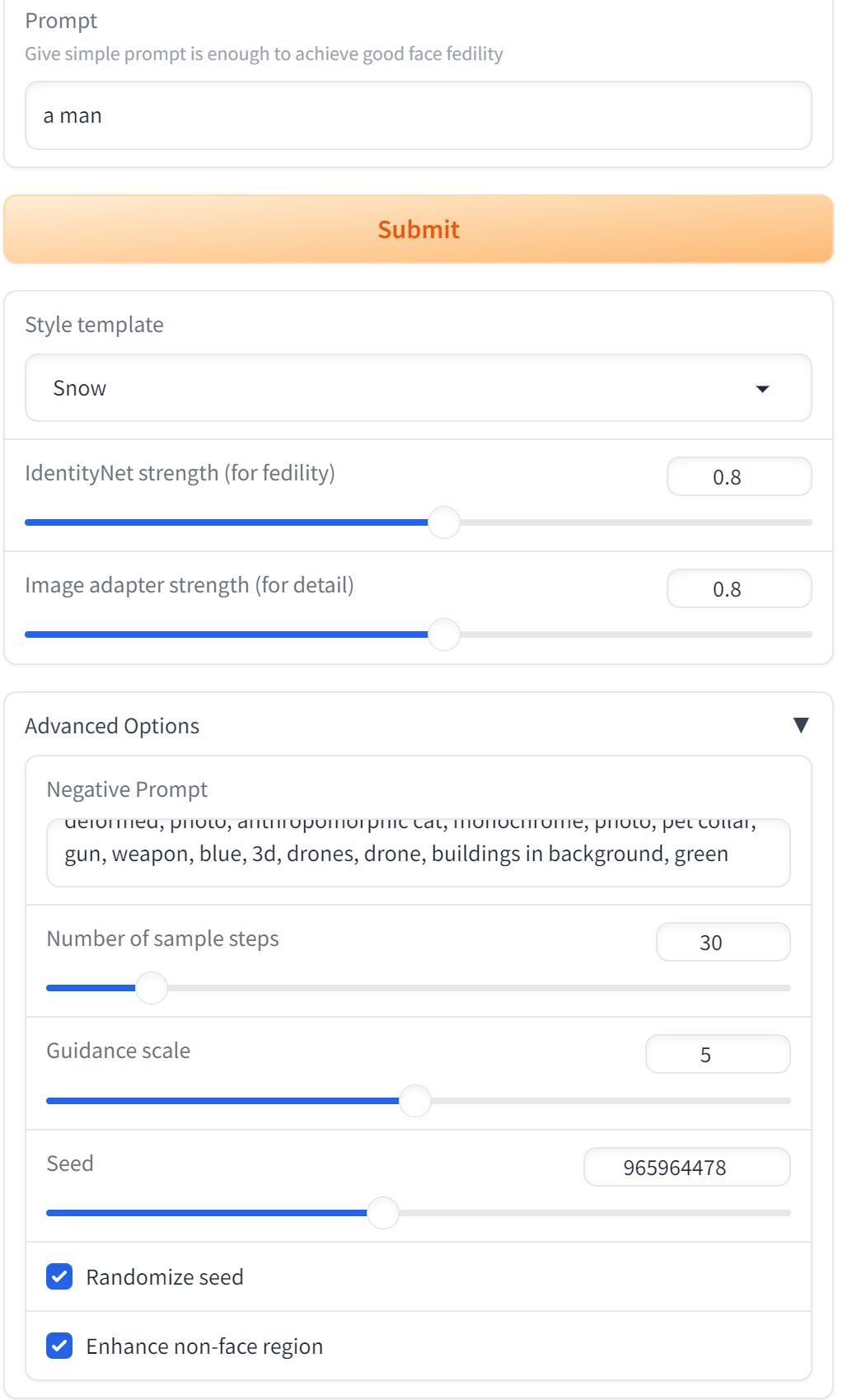Click the Randomize seed label text
The height and width of the screenshot is (1400, 843).
point(165,1276)
